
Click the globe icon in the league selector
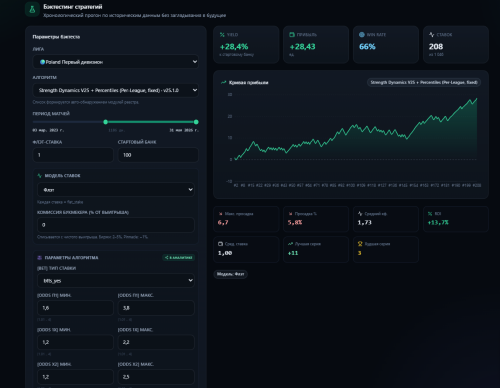point(42,62)
